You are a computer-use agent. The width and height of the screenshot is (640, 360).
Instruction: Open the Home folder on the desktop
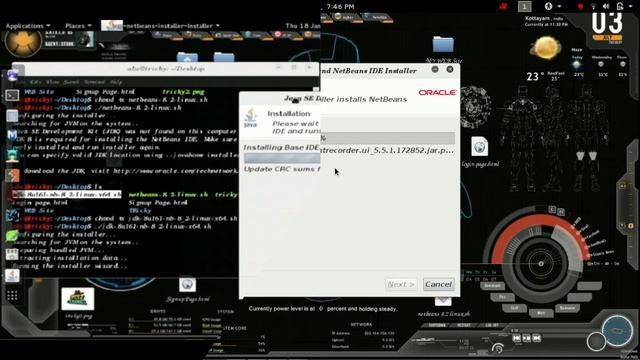pos(187,57)
